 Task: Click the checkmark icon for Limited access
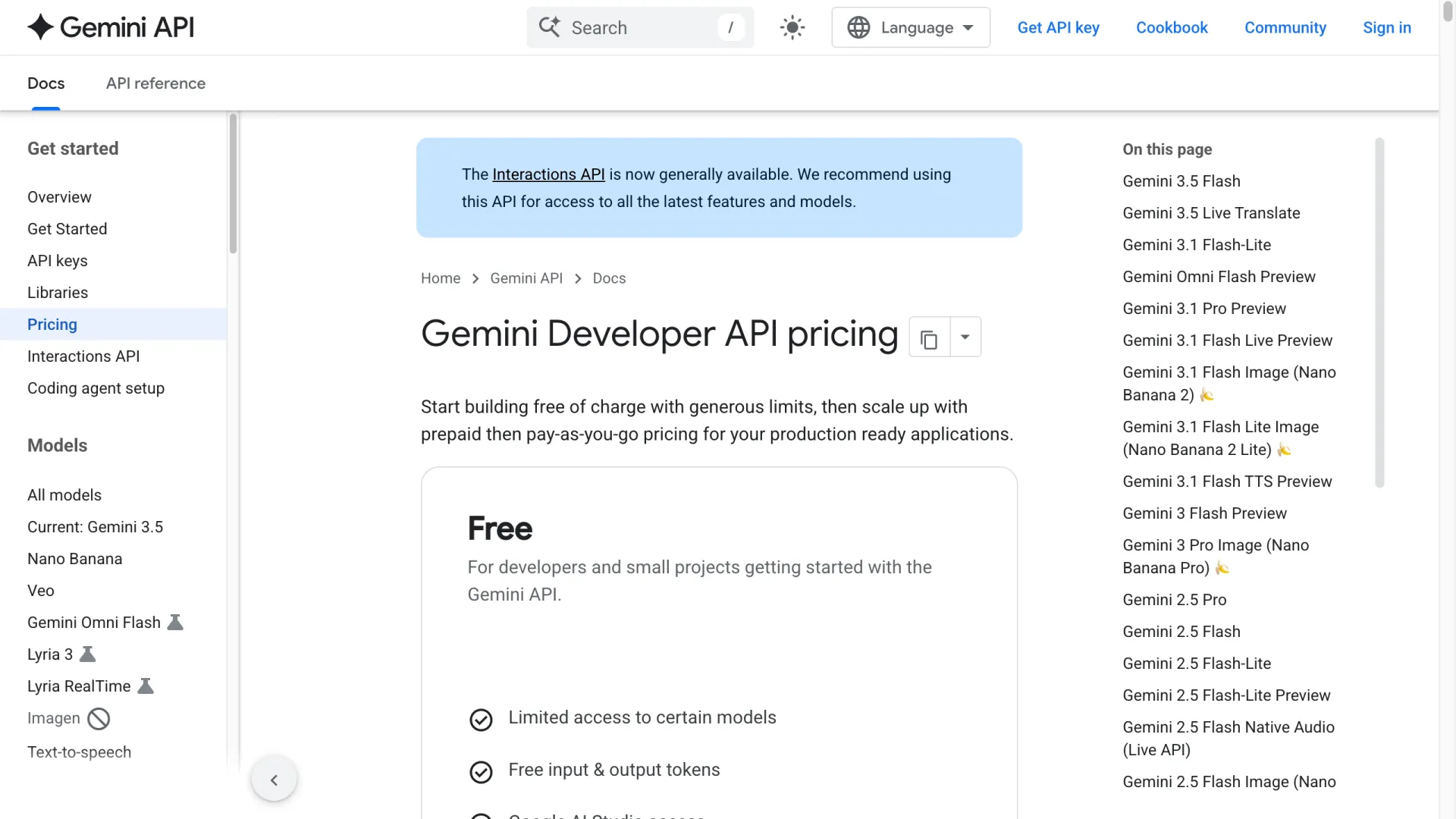point(481,719)
